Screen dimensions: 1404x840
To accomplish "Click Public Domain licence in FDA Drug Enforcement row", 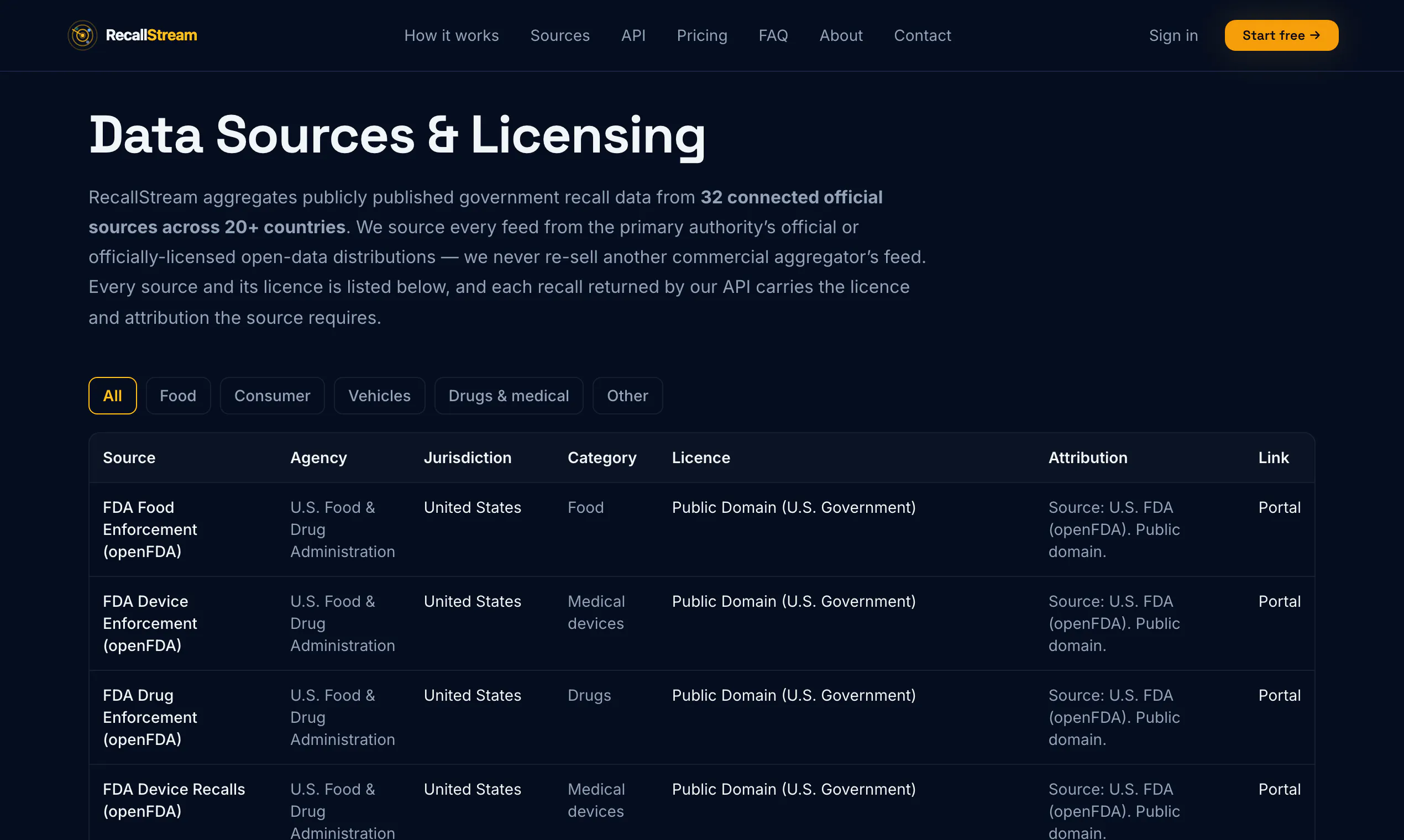I will point(794,695).
